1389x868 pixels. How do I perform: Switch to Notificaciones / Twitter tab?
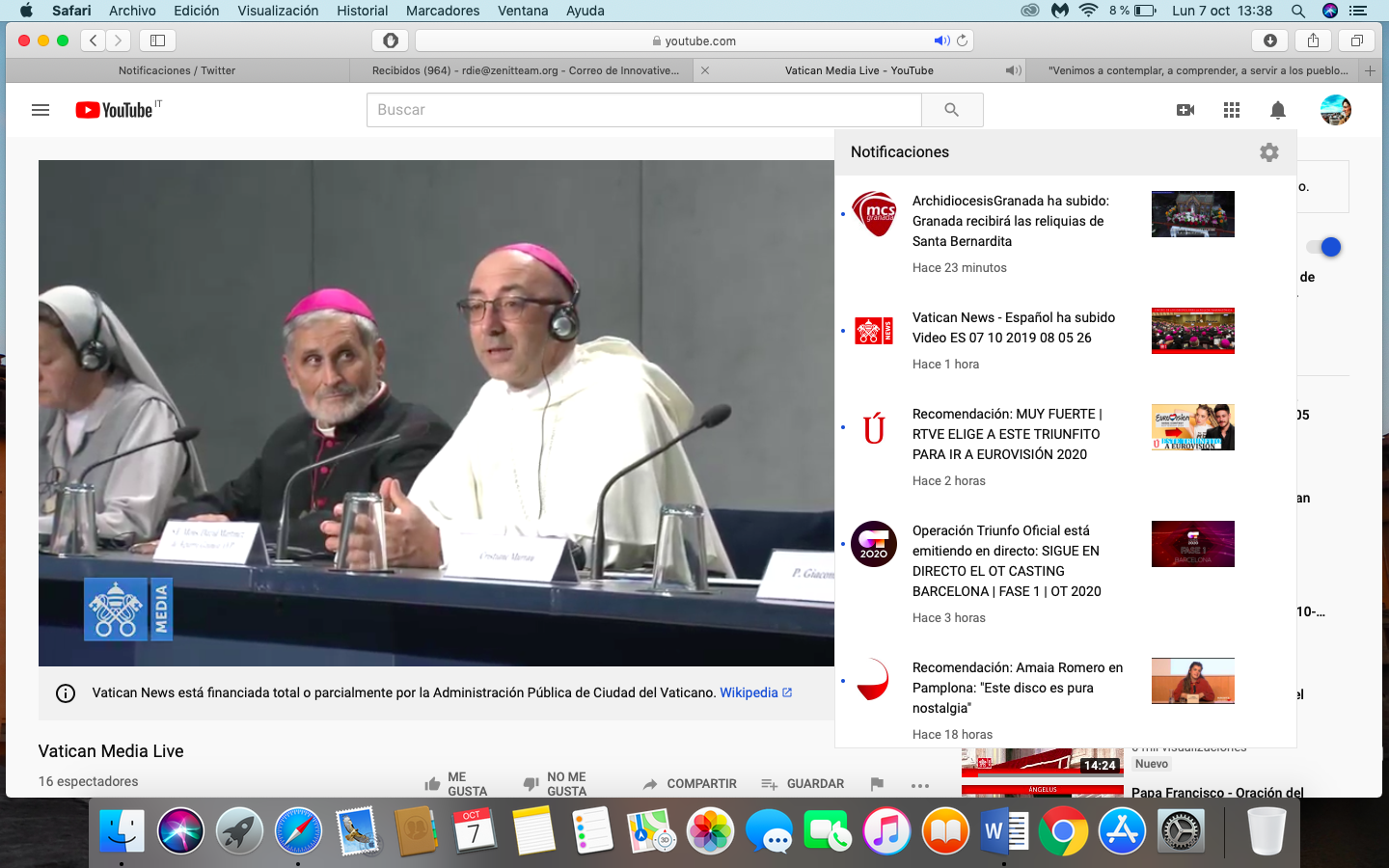click(x=177, y=70)
